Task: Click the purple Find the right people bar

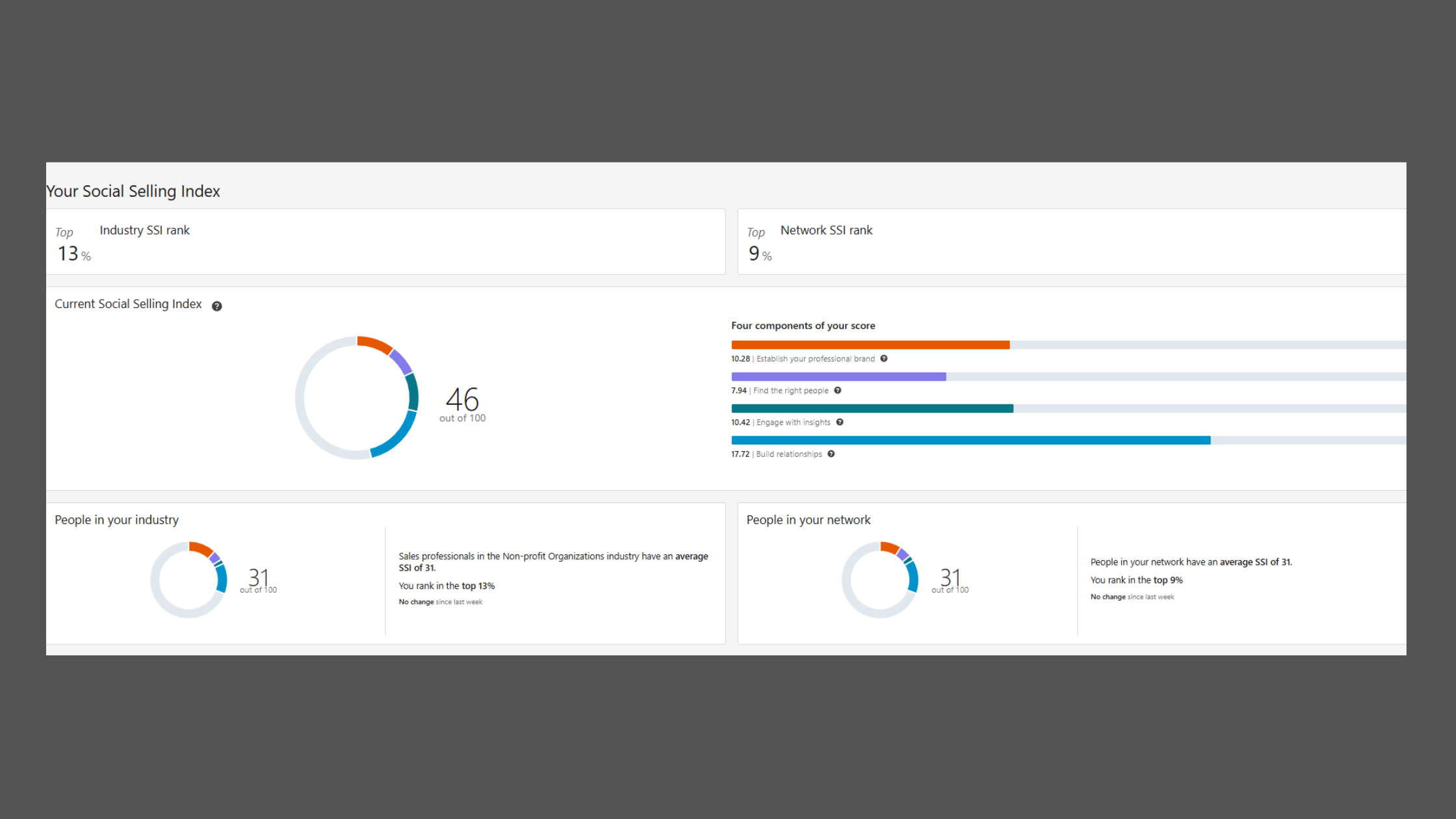Action: coord(838,377)
